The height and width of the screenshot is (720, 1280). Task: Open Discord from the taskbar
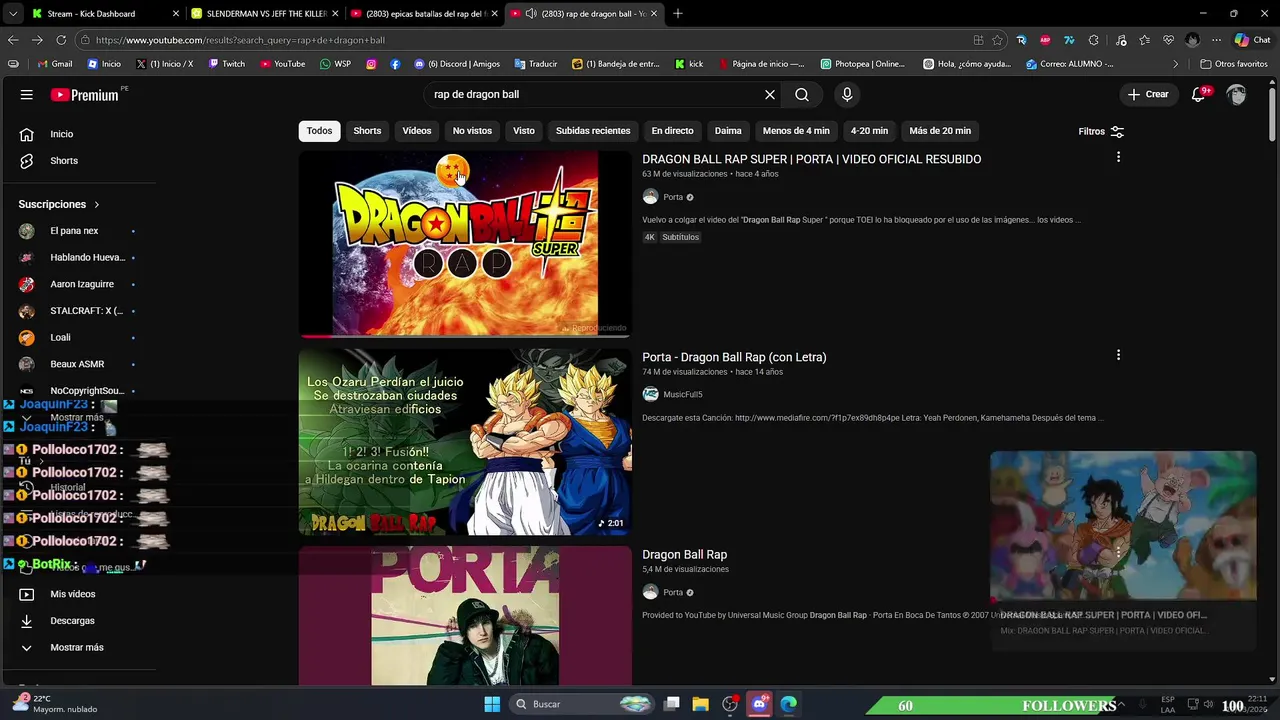tap(759, 704)
